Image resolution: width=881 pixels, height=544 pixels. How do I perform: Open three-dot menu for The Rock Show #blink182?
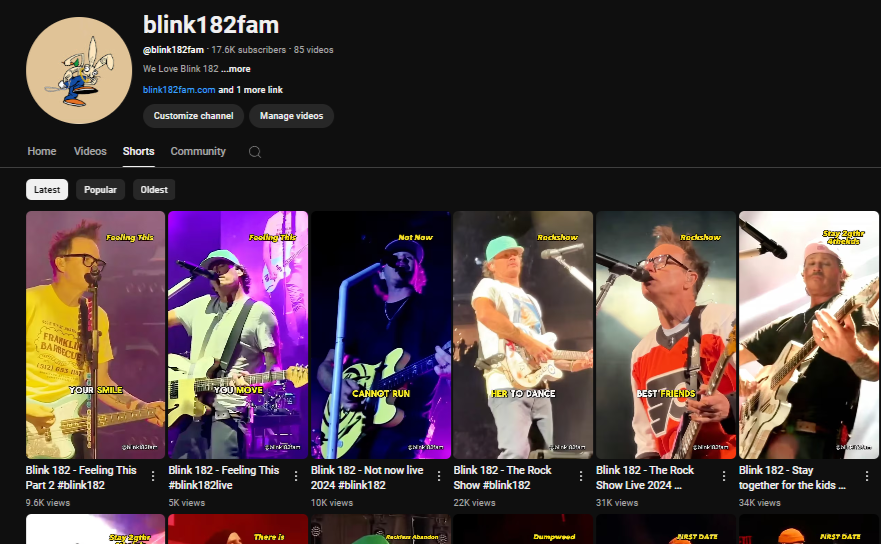coord(581,476)
